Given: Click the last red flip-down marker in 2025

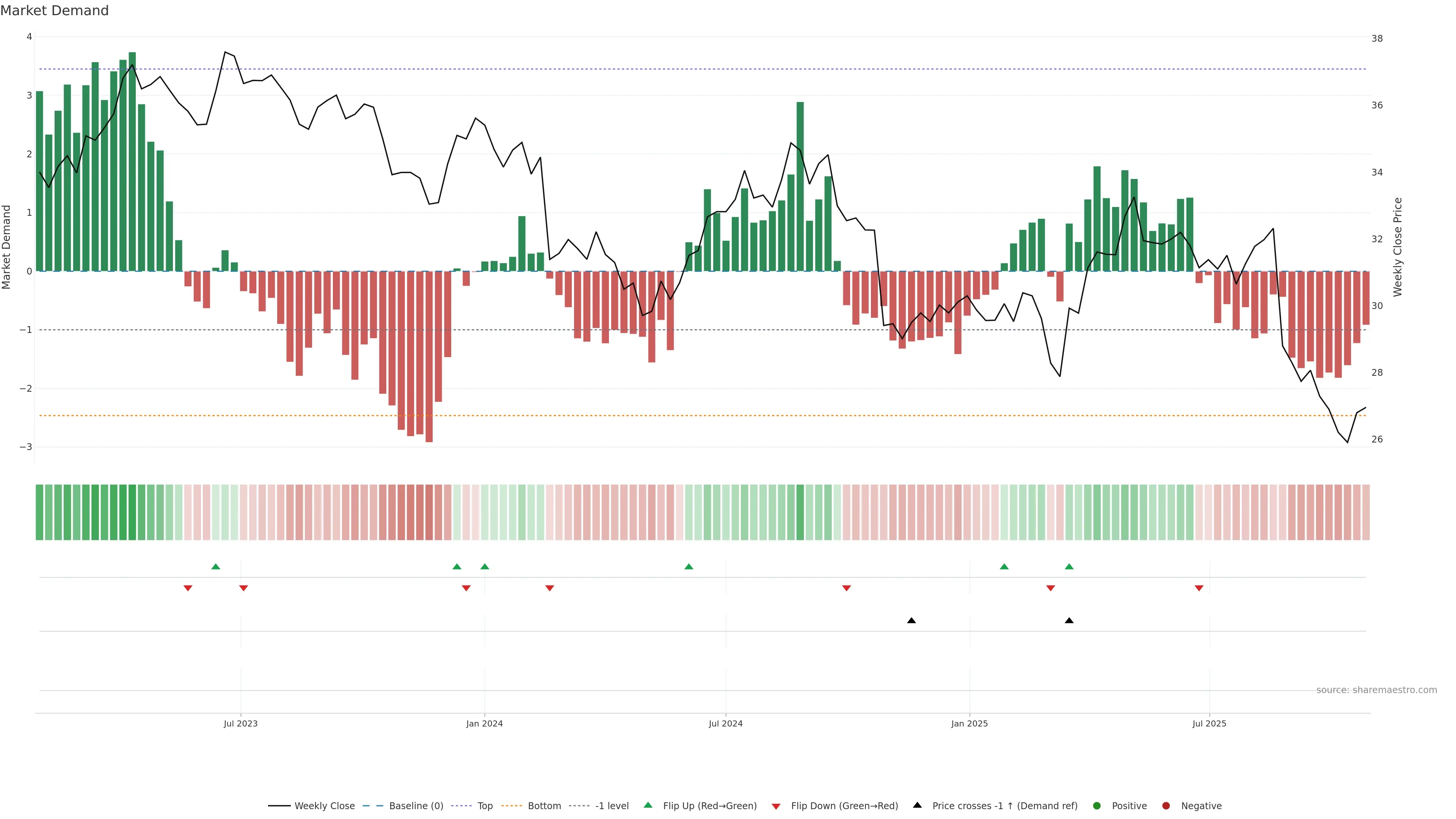Looking at the screenshot, I should (1199, 588).
